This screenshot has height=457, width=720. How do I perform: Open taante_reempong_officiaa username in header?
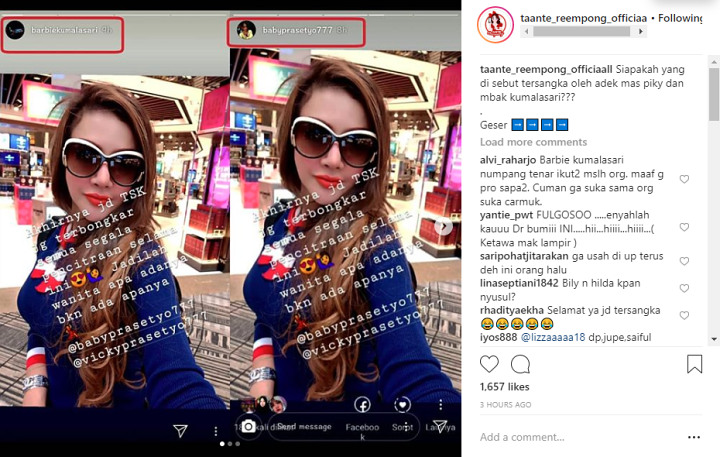point(583,18)
